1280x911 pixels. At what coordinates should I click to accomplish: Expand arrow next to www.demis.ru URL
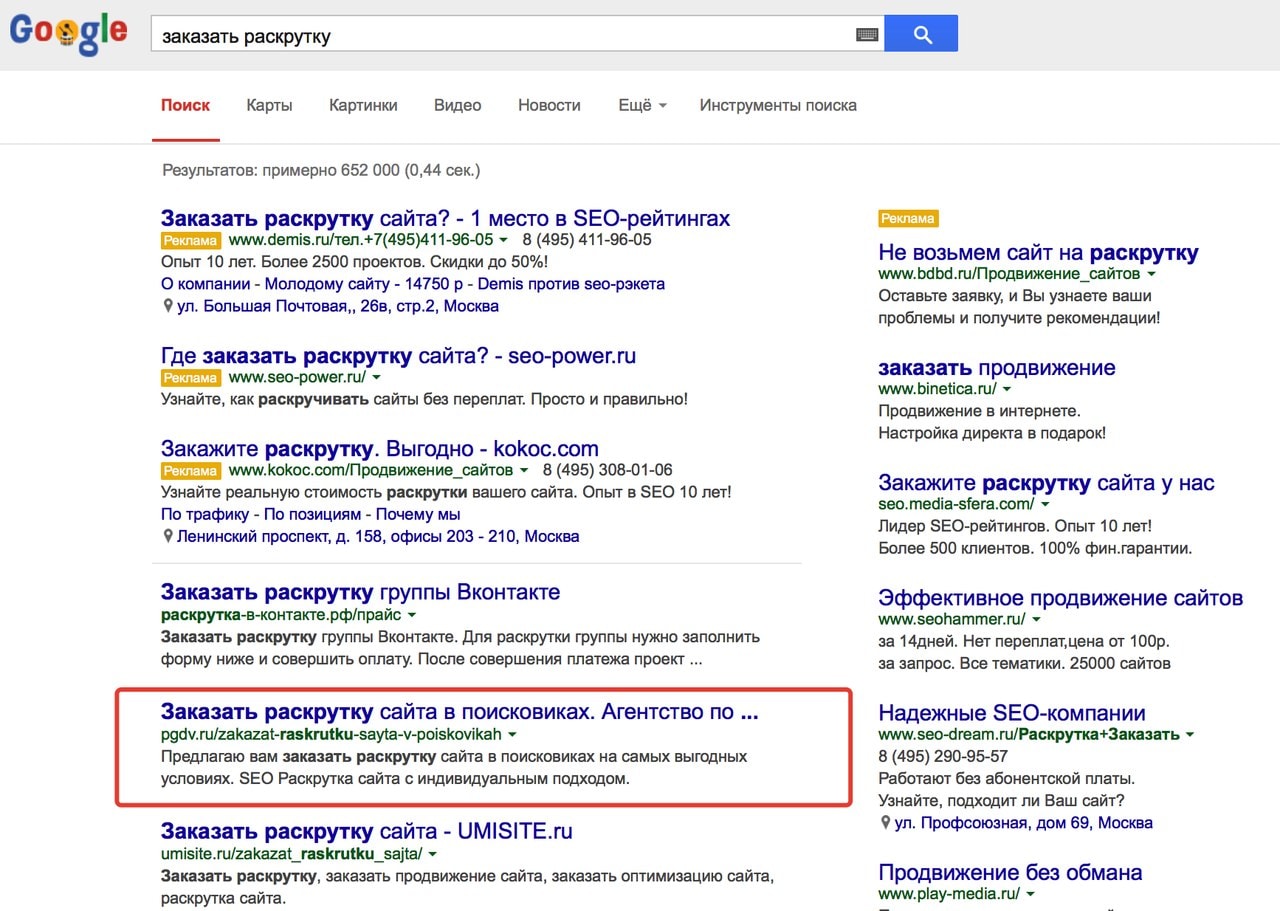coord(503,240)
